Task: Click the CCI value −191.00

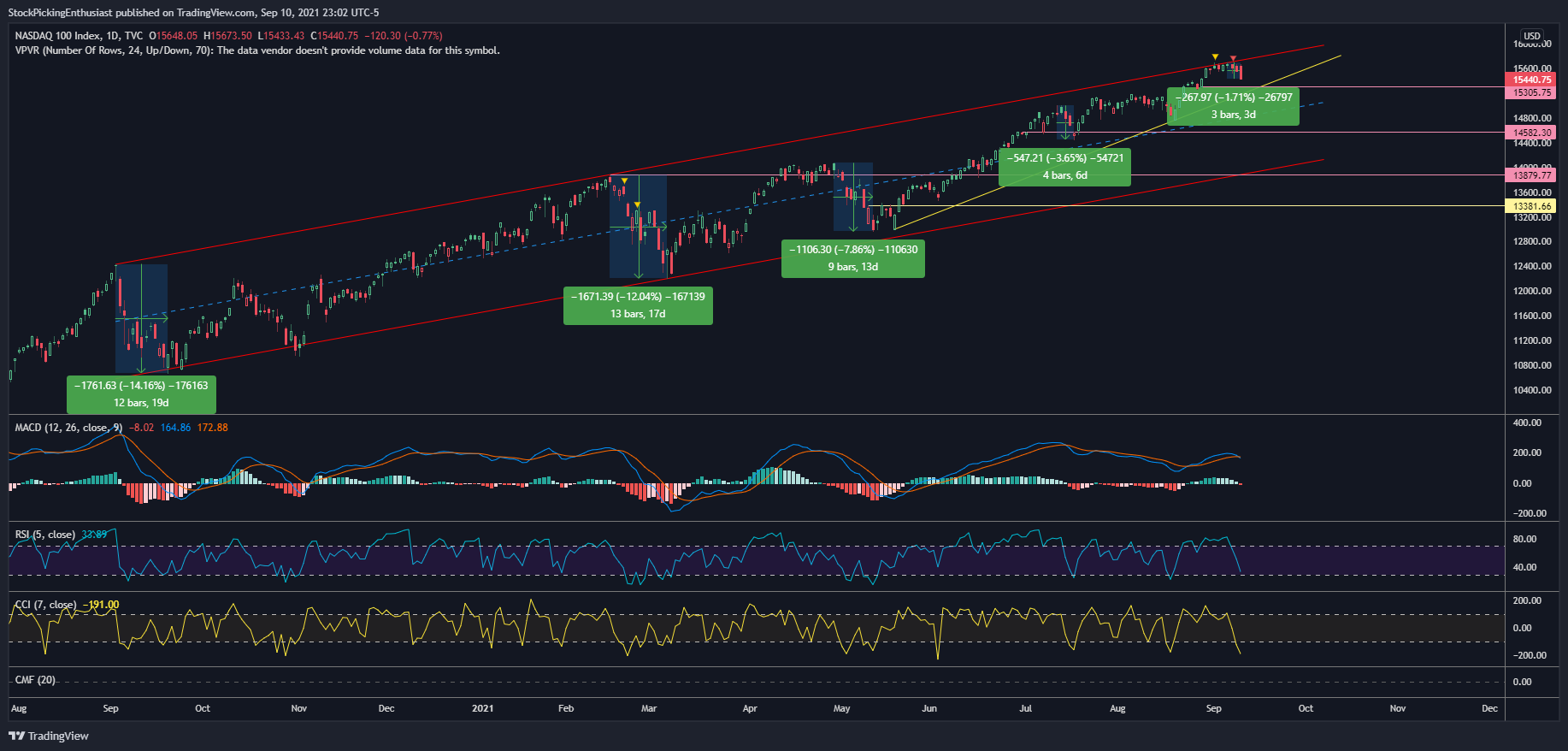Action: [x=102, y=605]
